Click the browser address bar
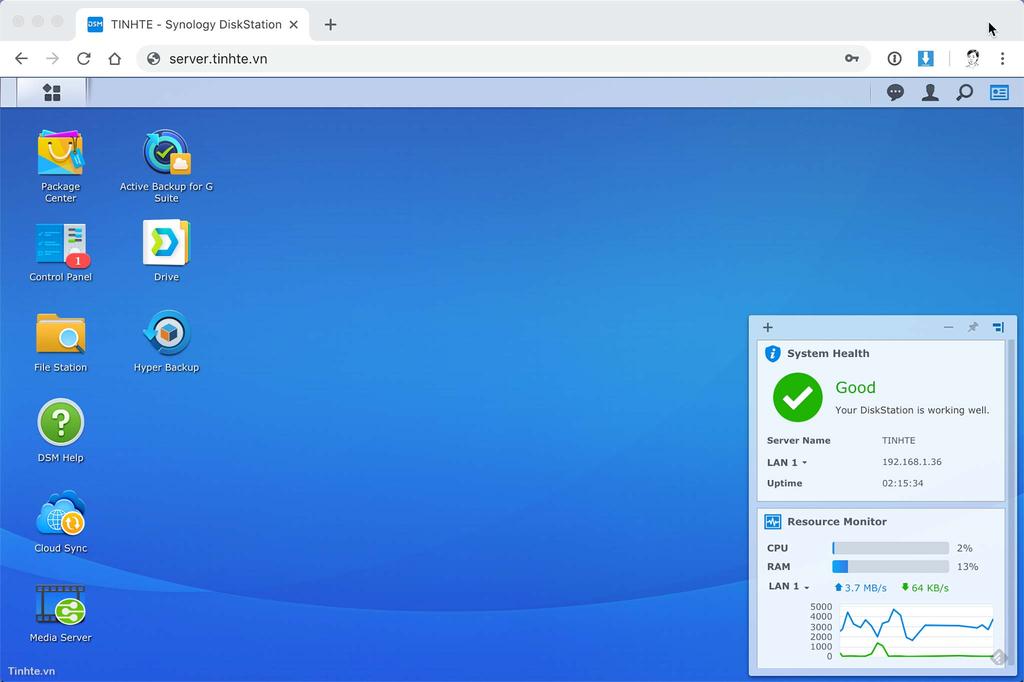The image size is (1024, 682). point(504,59)
